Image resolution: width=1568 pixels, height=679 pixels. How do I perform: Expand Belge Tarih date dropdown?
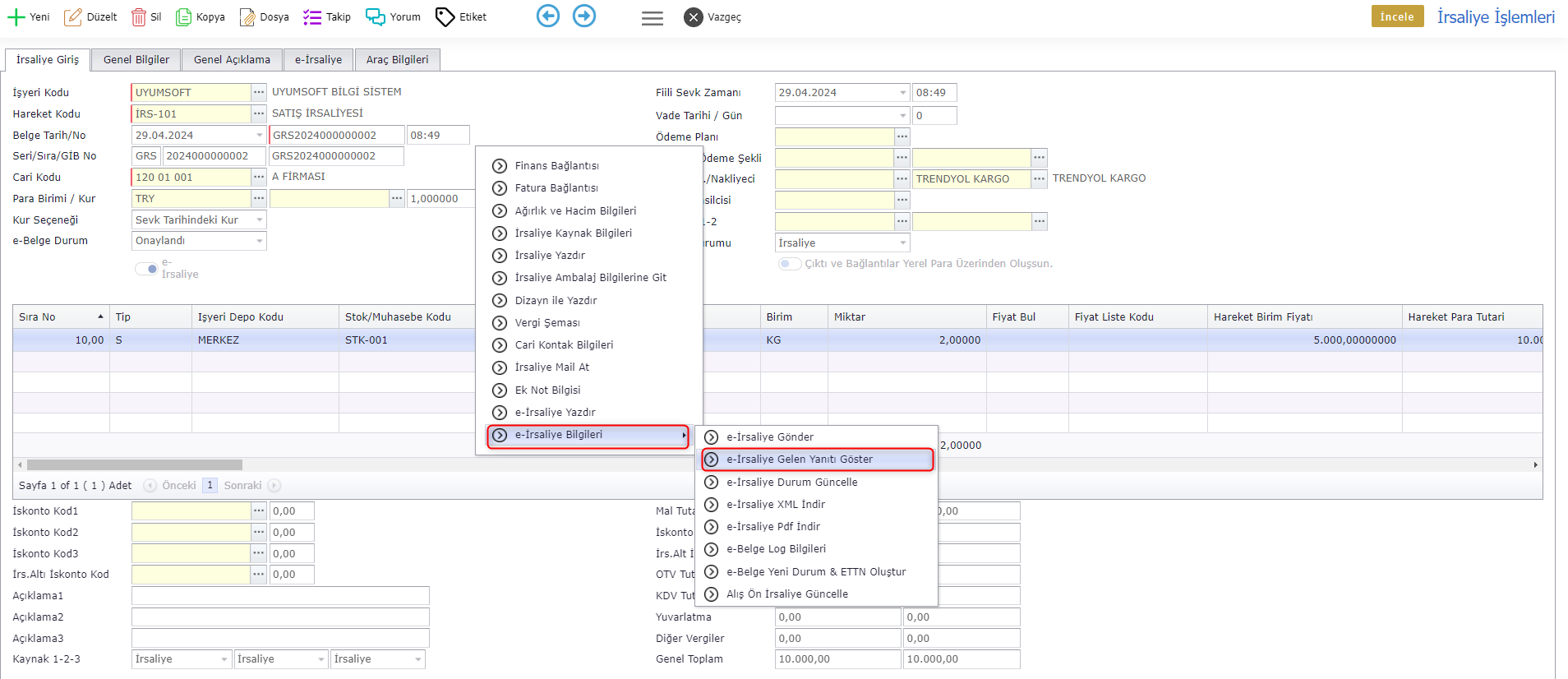tap(260, 135)
